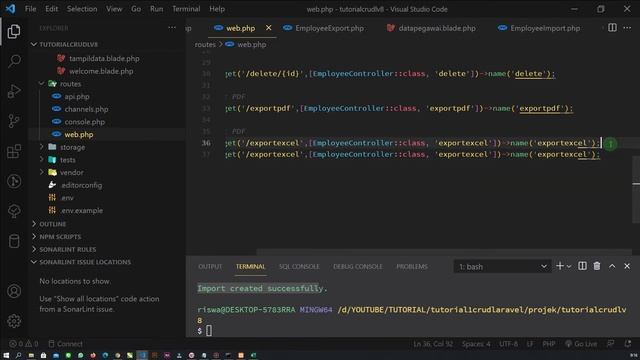
Task: Click errors and warnings status indicator
Action: 24,344
